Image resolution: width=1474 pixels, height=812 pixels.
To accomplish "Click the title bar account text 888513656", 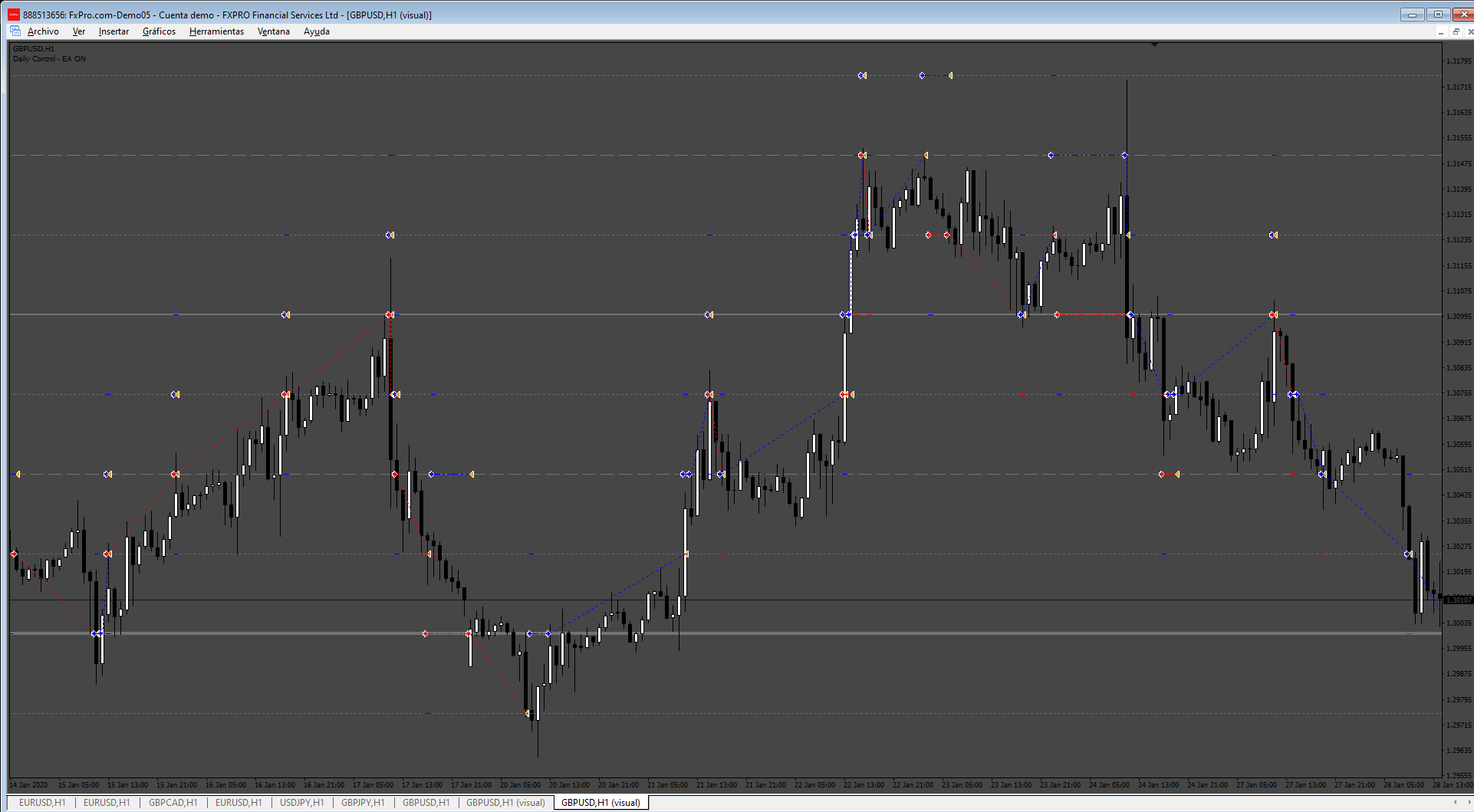I will coord(44,15).
